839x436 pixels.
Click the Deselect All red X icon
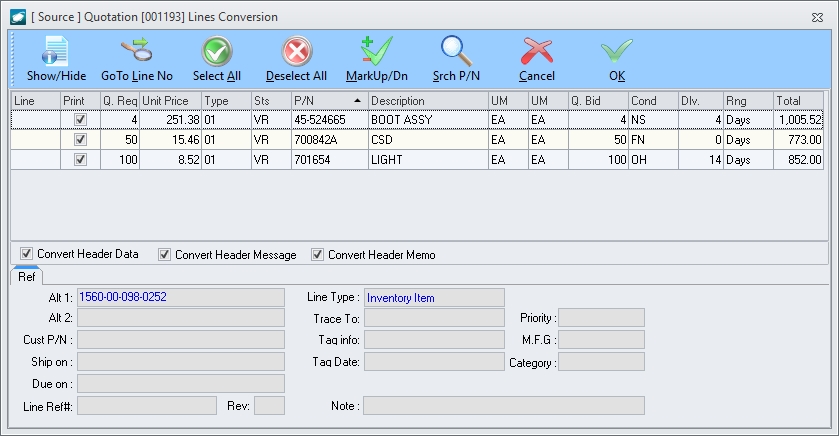pos(296,51)
